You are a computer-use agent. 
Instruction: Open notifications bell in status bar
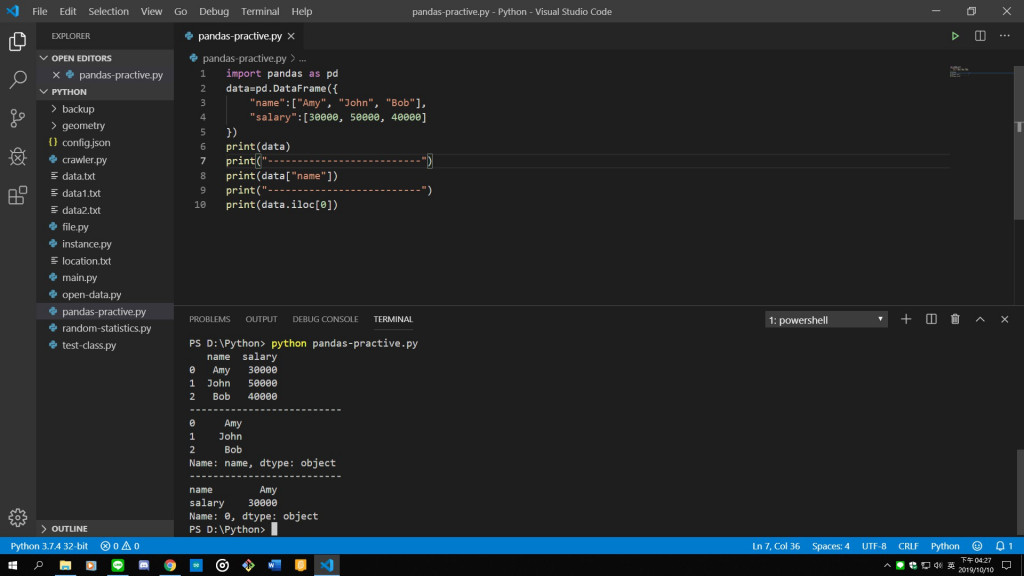click(x=1004, y=546)
